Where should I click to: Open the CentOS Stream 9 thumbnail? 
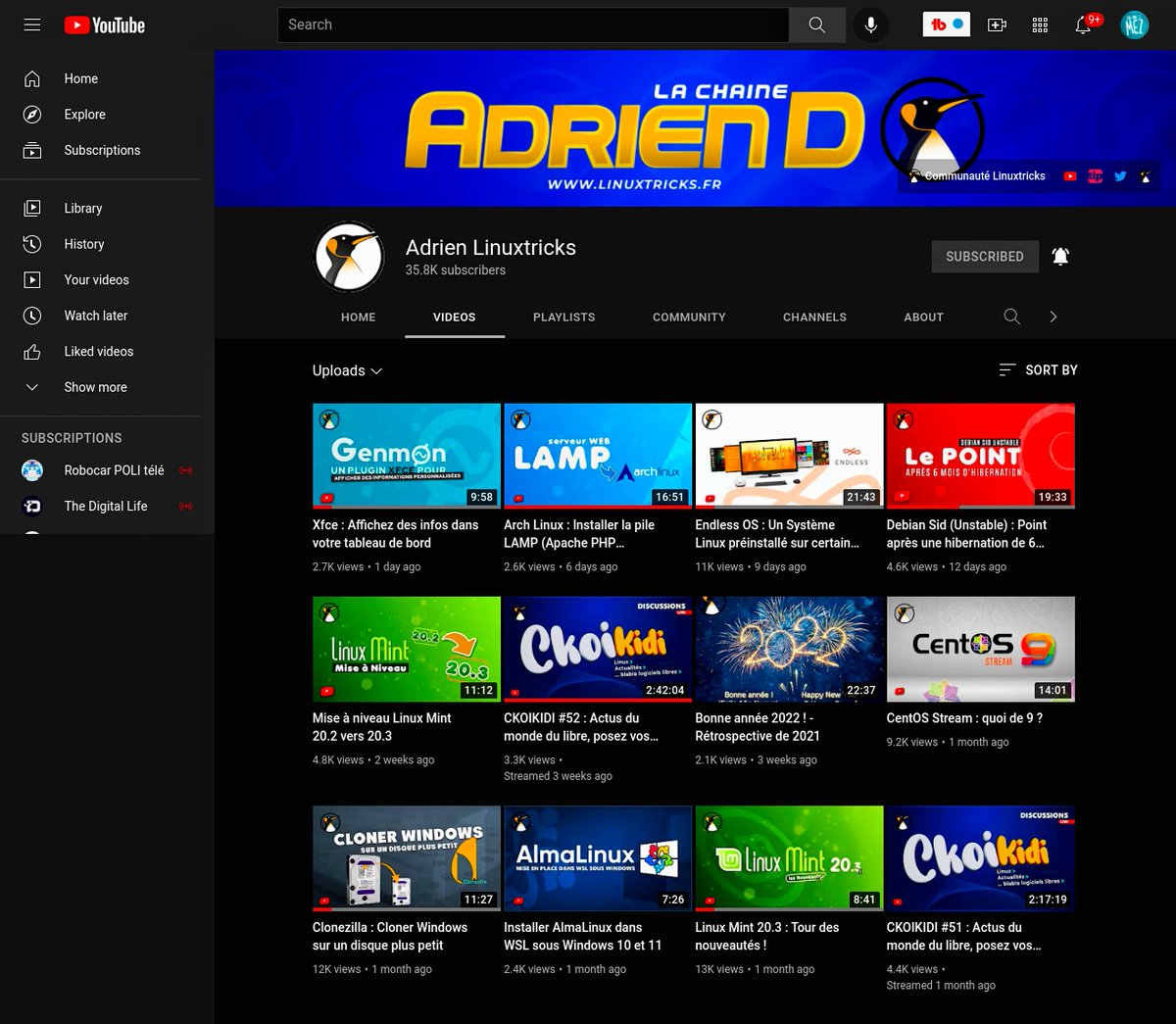tap(981, 649)
